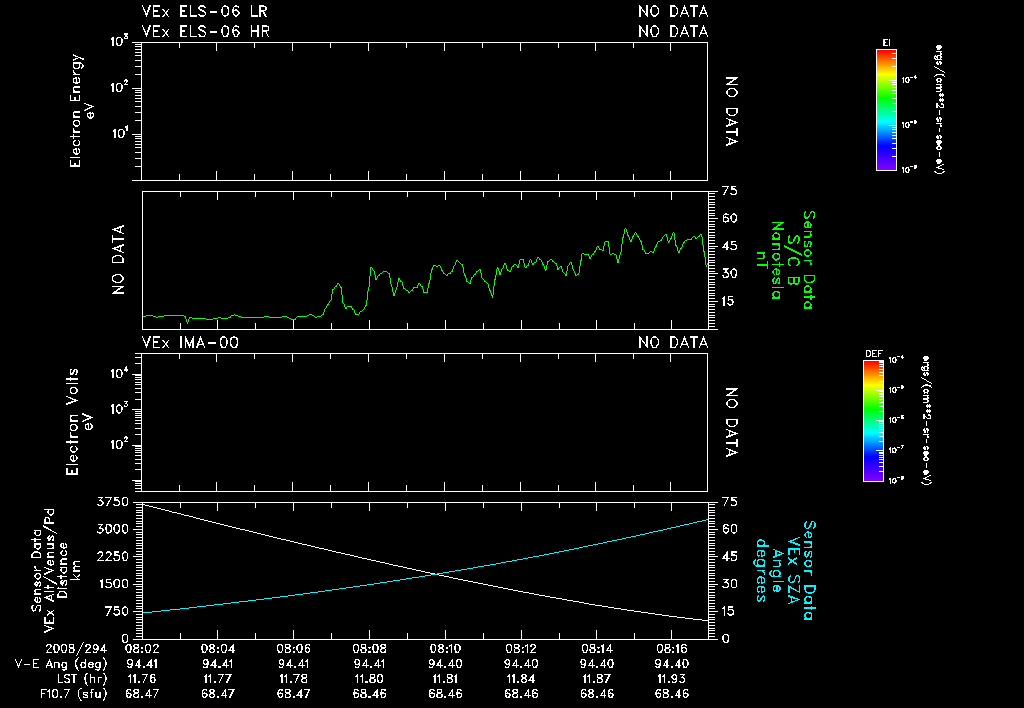Screen dimensions: 1024x708
Task: Select the VEx ELS-06 HR title
Action: point(206,31)
